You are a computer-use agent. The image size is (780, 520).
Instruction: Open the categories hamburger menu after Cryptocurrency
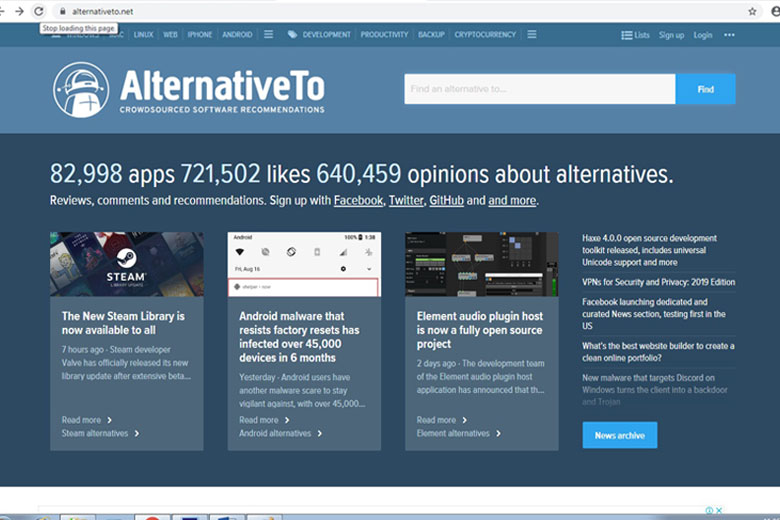(532, 34)
